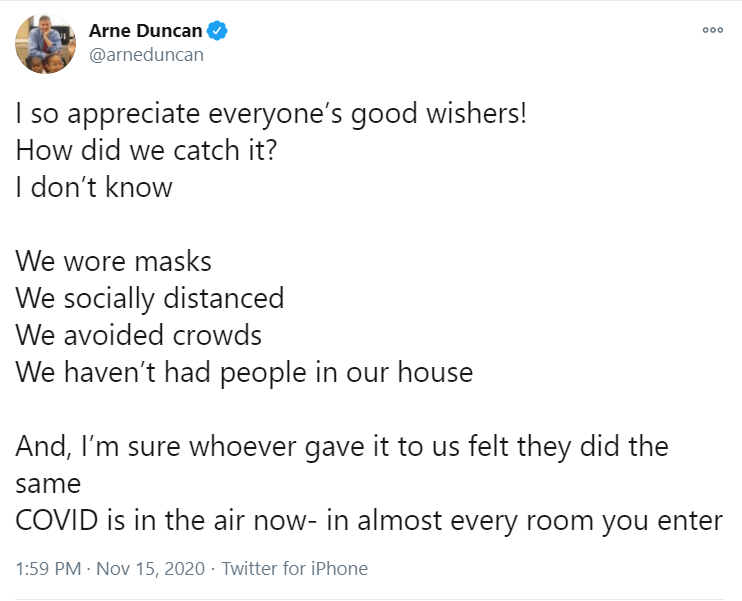
Task: Click the line "I so appreciate everyone's good wishers!"
Action: point(270,113)
